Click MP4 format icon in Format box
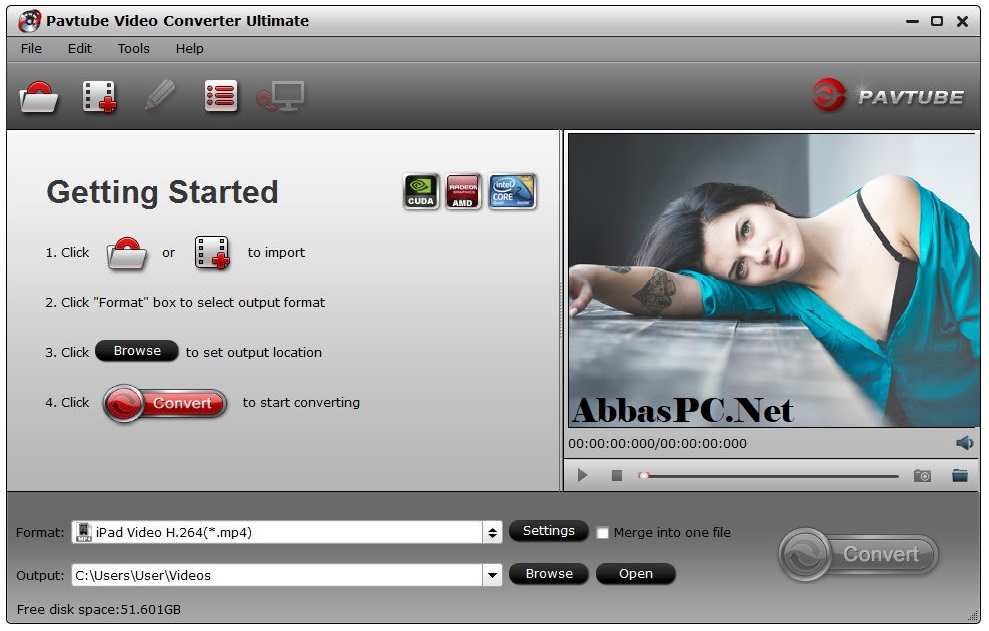 tap(83, 532)
